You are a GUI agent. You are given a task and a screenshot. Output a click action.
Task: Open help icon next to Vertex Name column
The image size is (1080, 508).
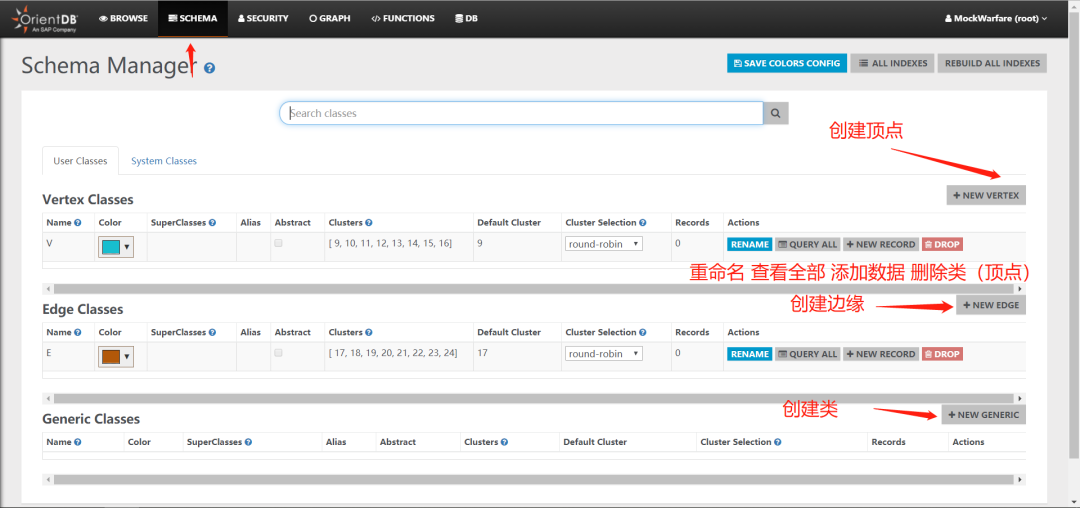78,222
